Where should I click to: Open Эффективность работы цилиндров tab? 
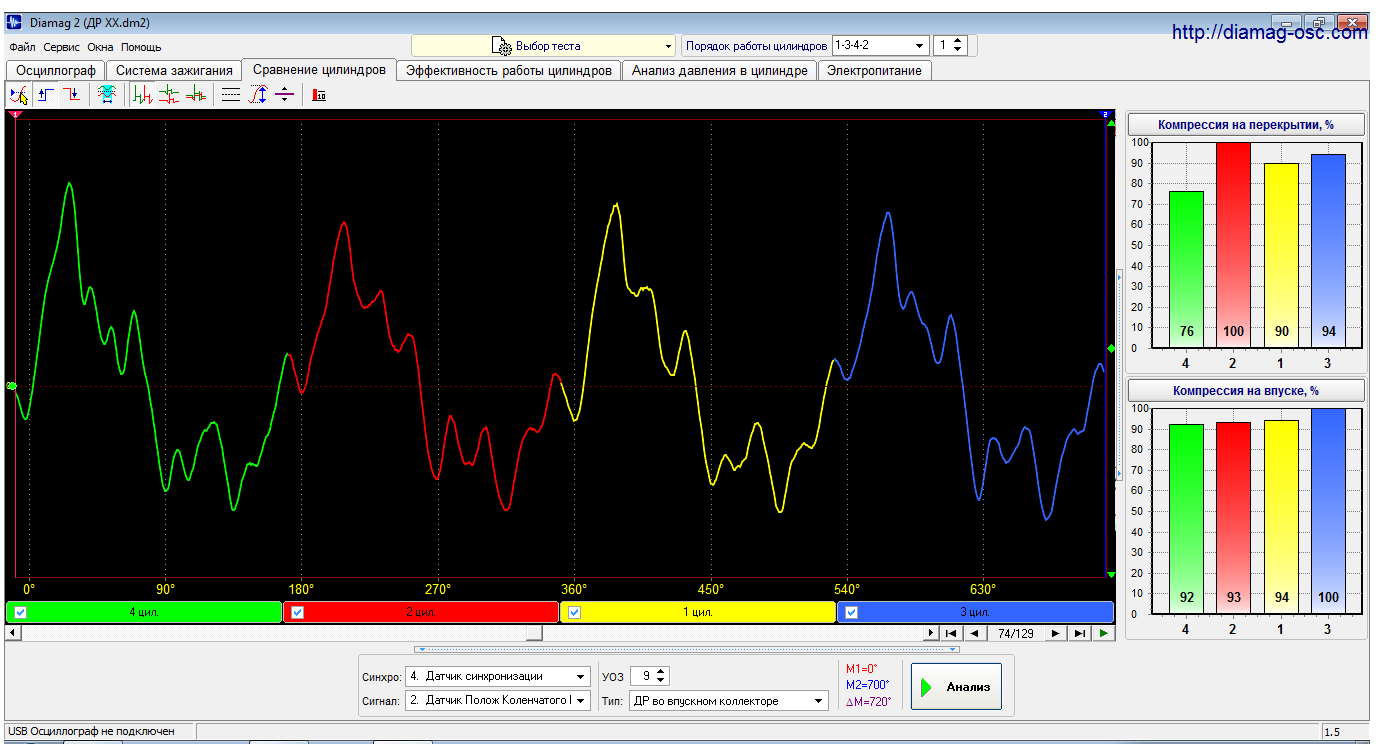pyautogui.click(x=509, y=71)
